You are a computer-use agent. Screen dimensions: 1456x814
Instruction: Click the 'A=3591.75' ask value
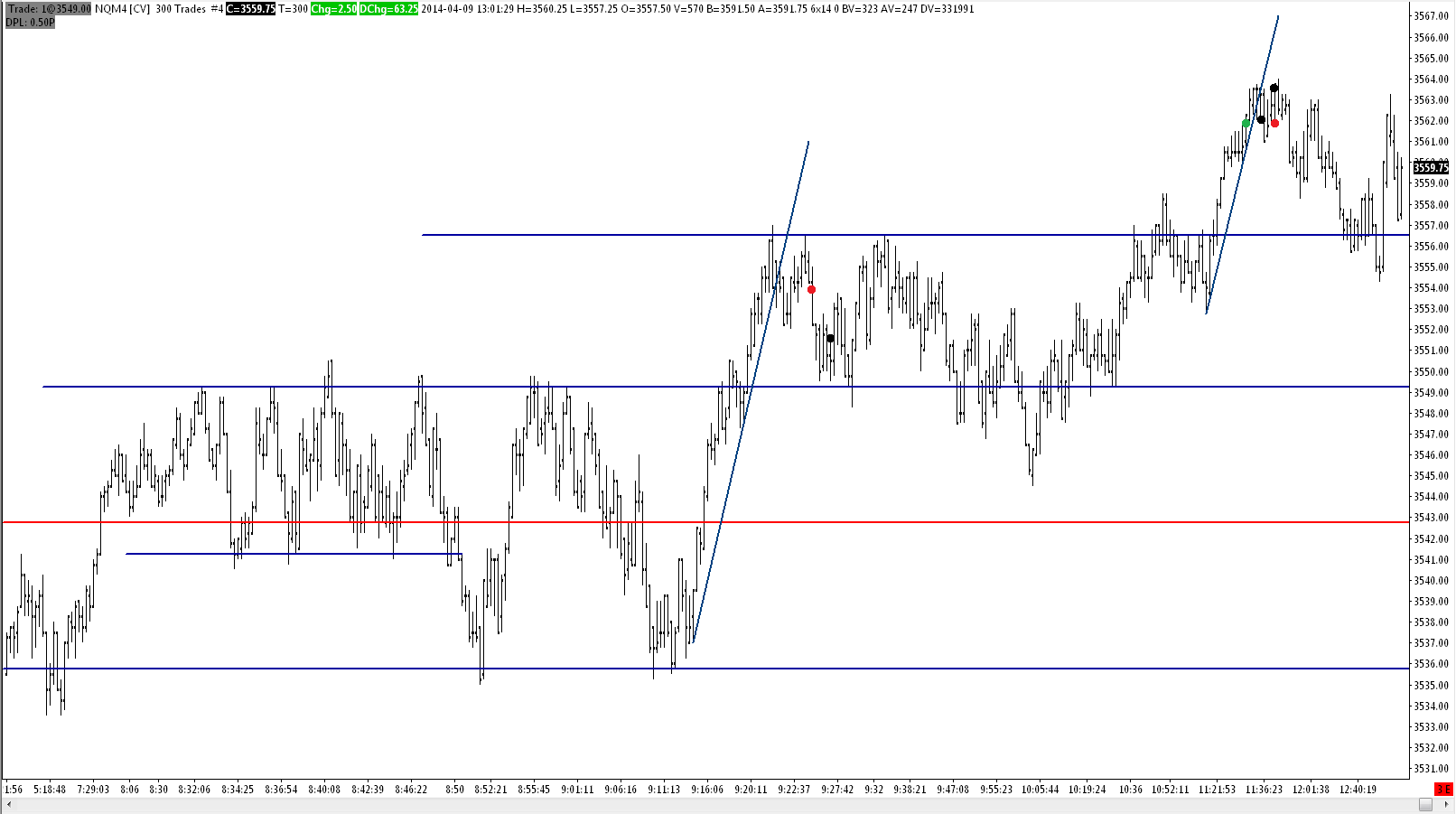coord(784,9)
